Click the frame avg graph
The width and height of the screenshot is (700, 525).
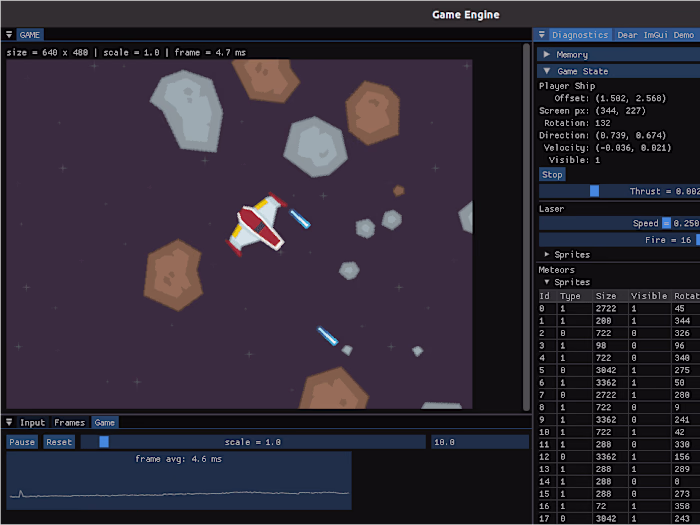(179, 480)
